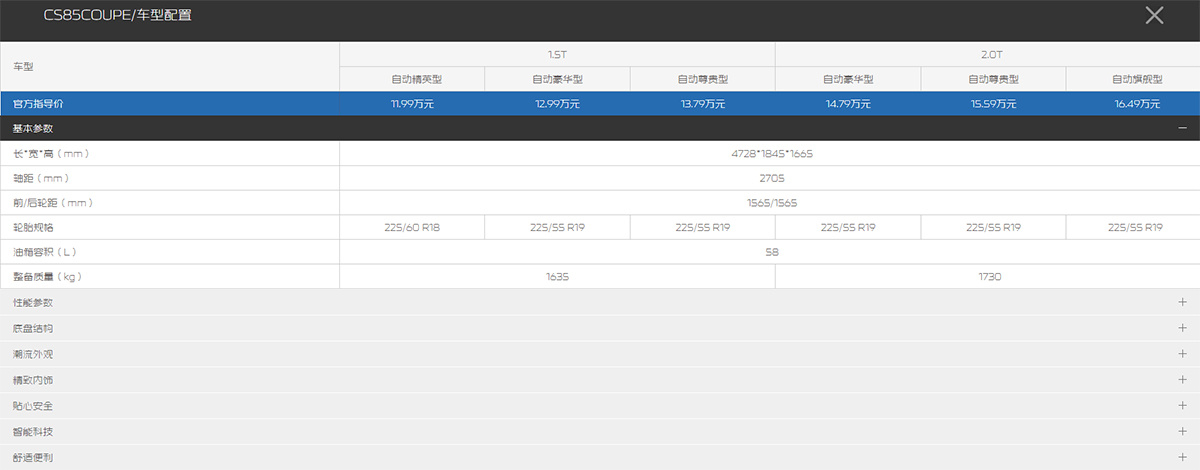Select the 225/60 R18 tire spec cell

[x=412, y=227]
